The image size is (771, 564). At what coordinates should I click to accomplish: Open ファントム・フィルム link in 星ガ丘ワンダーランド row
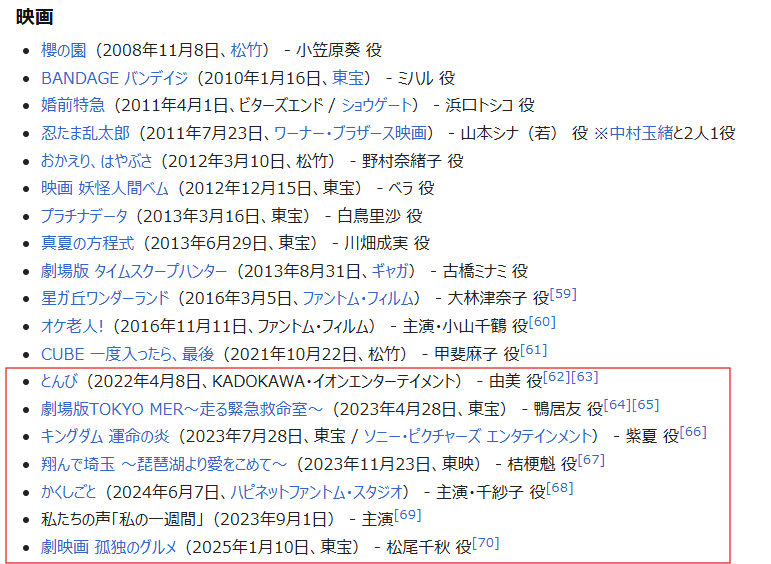click(x=358, y=298)
